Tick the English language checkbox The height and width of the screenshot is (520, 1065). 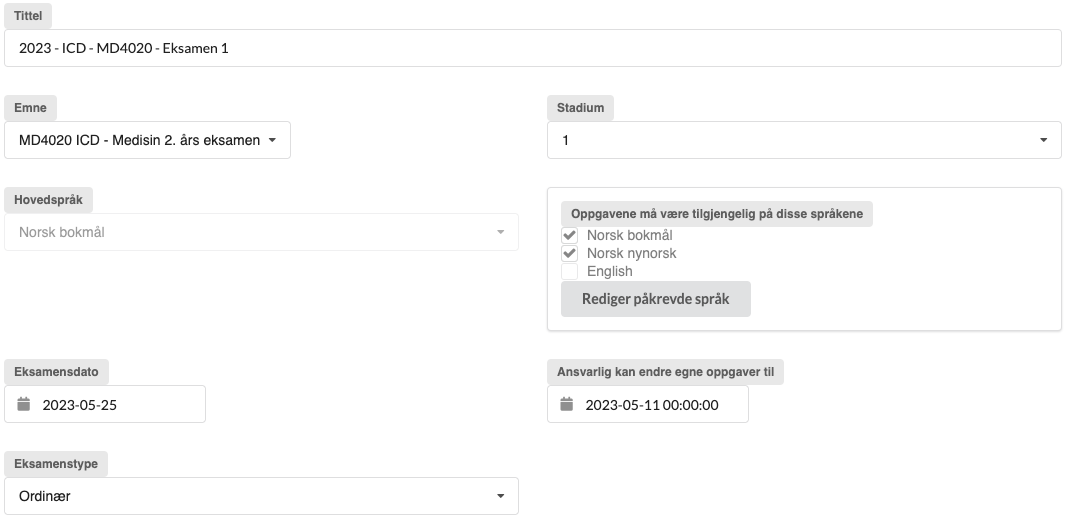click(570, 271)
